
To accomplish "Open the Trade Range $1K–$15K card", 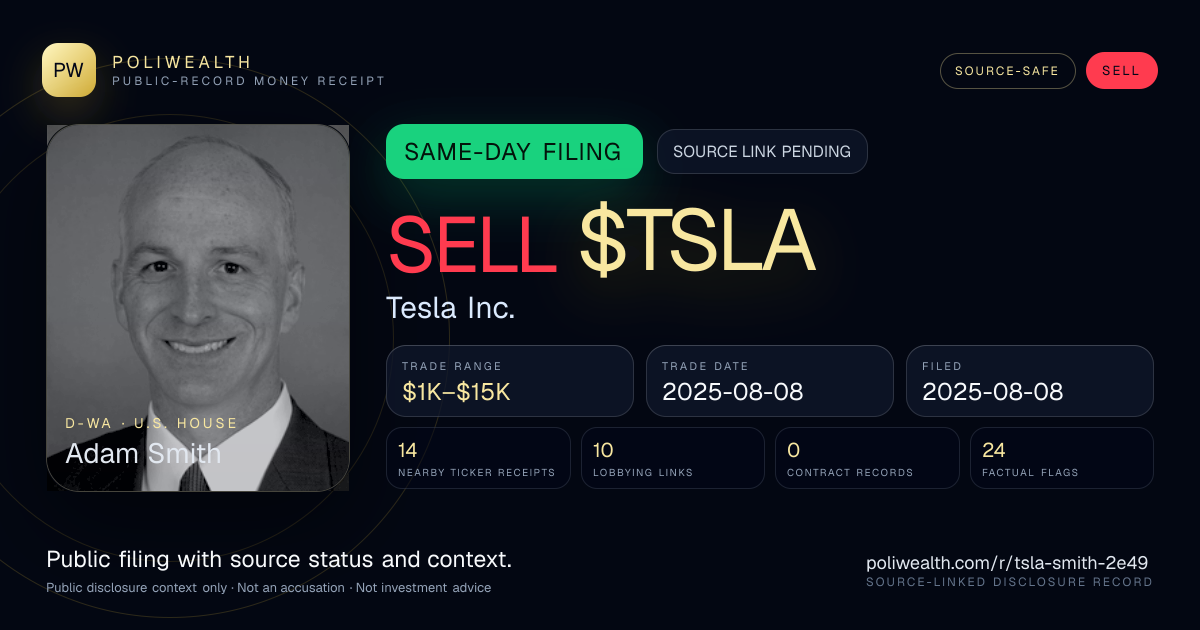I will coord(510,381).
